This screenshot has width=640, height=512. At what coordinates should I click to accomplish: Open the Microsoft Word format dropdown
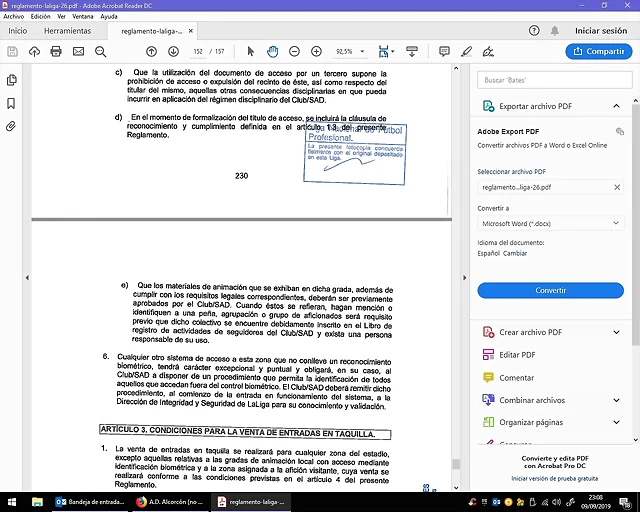coord(551,224)
